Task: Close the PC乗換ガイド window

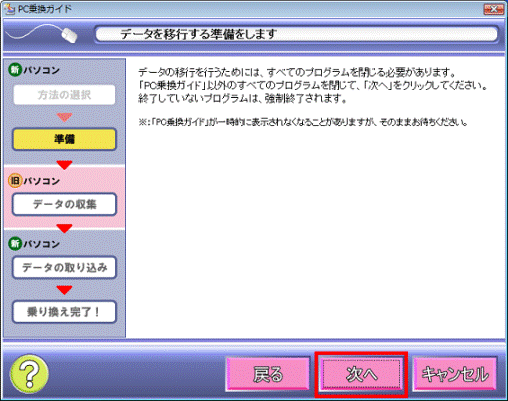Action: tap(494, 9)
